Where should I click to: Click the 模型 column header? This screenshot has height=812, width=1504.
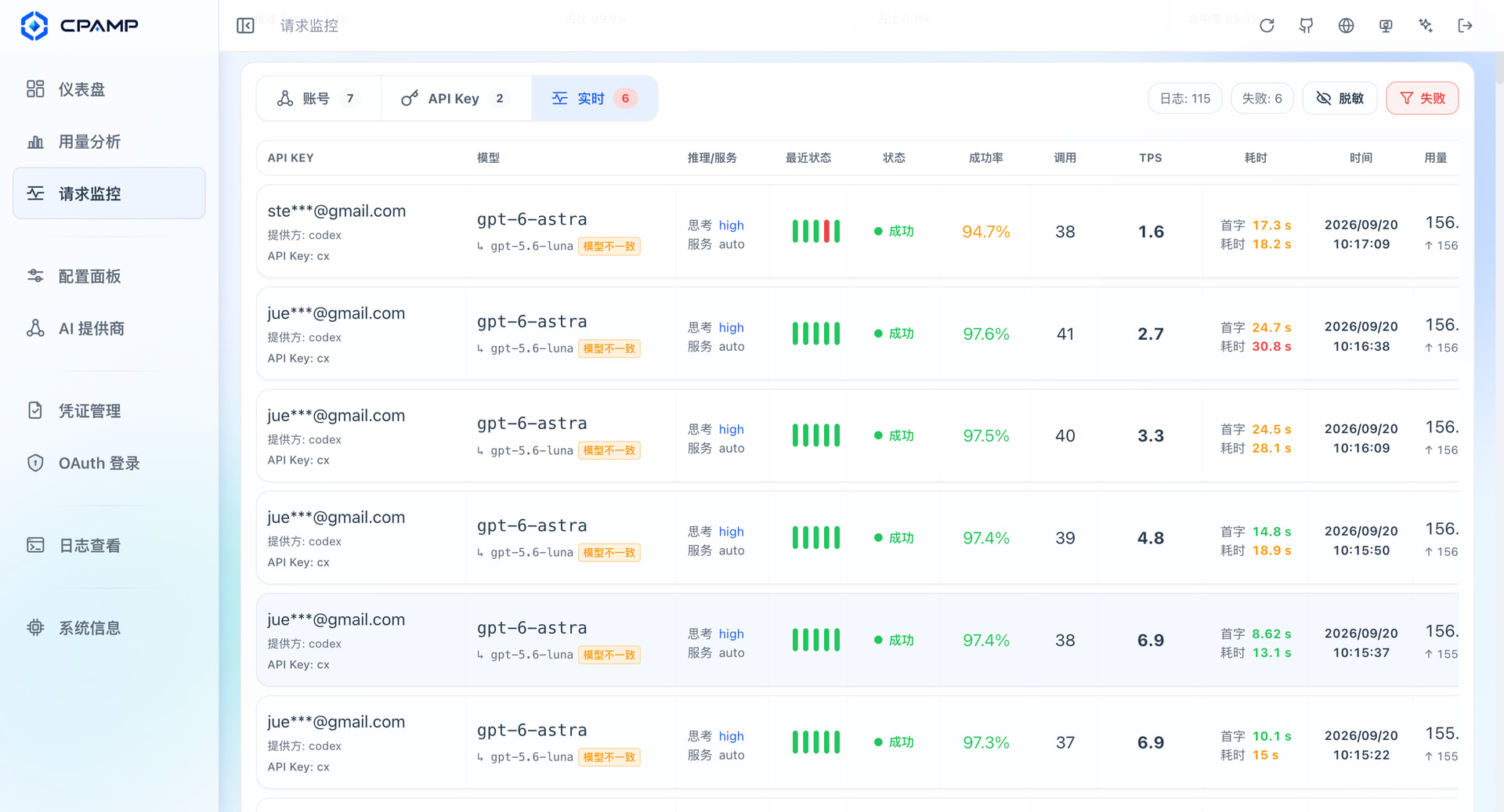tap(488, 158)
